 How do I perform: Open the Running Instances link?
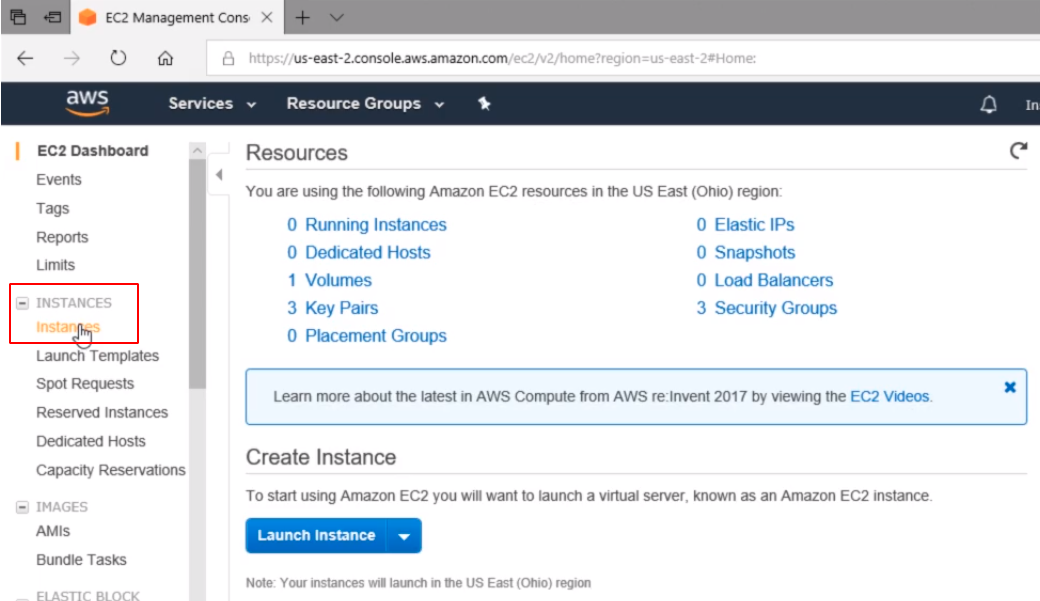pos(375,225)
